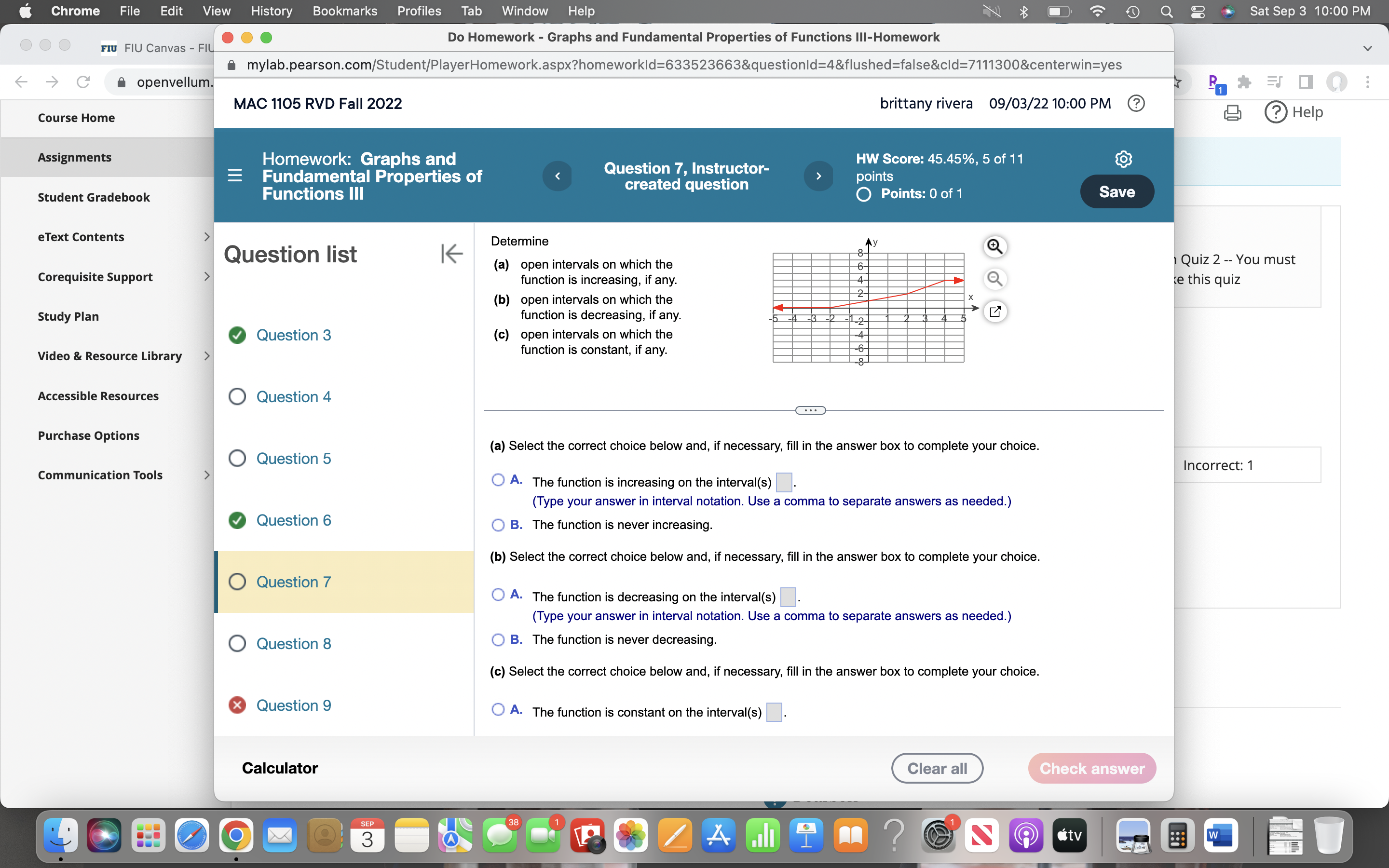Open the History menu
The width and height of the screenshot is (1389, 868).
[271, 11]
